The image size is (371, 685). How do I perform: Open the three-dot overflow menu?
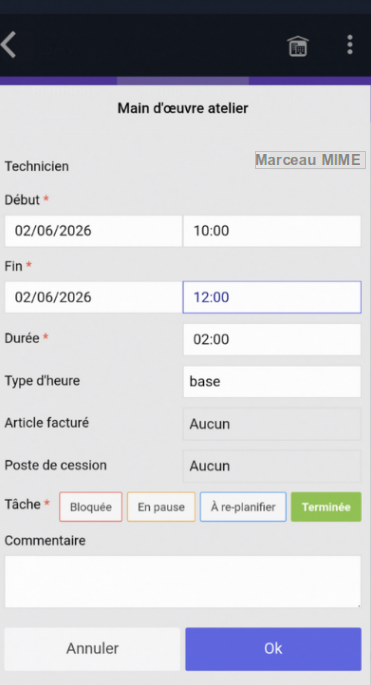[350, 45]
